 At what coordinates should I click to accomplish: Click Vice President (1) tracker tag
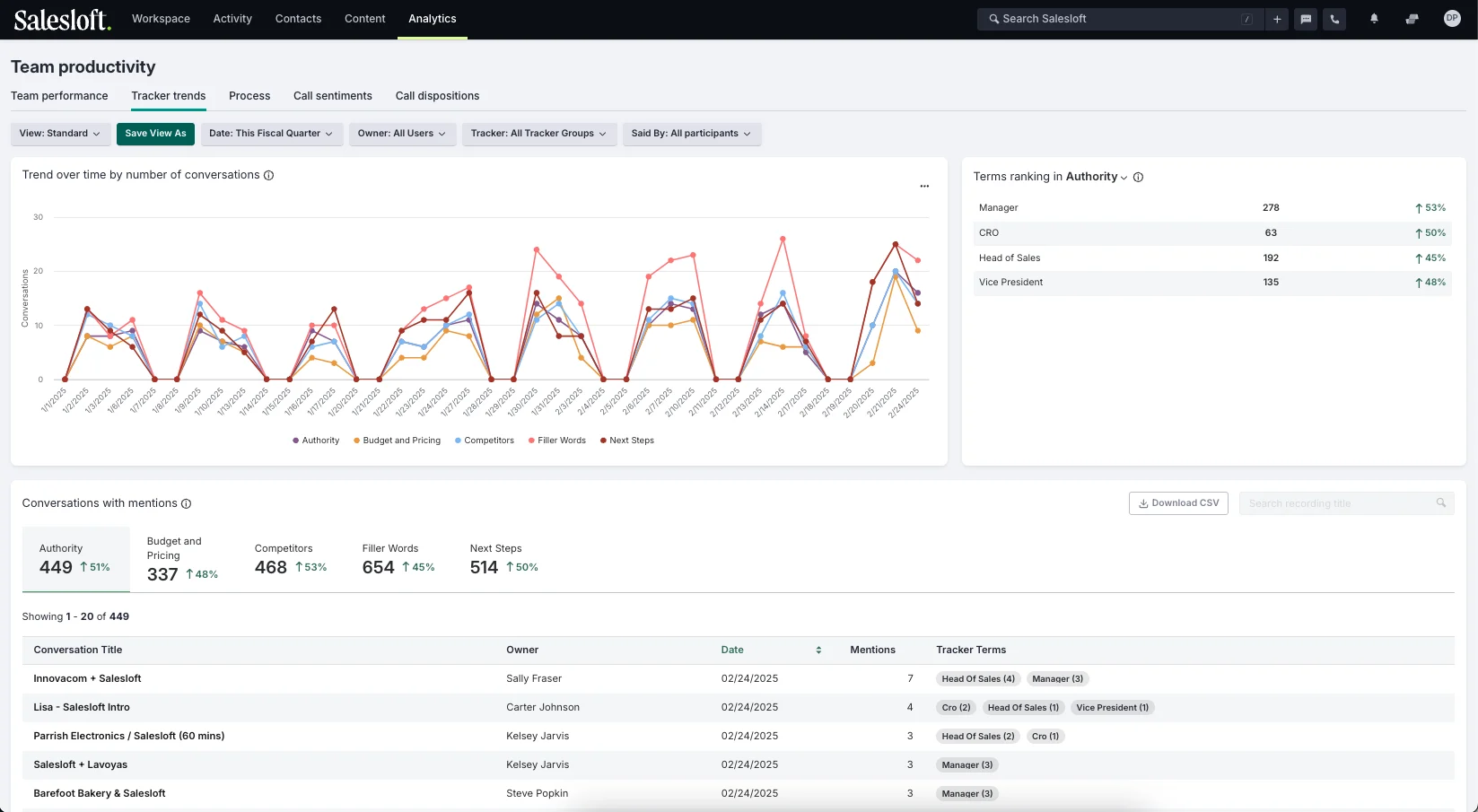(x=1113, y=708)
